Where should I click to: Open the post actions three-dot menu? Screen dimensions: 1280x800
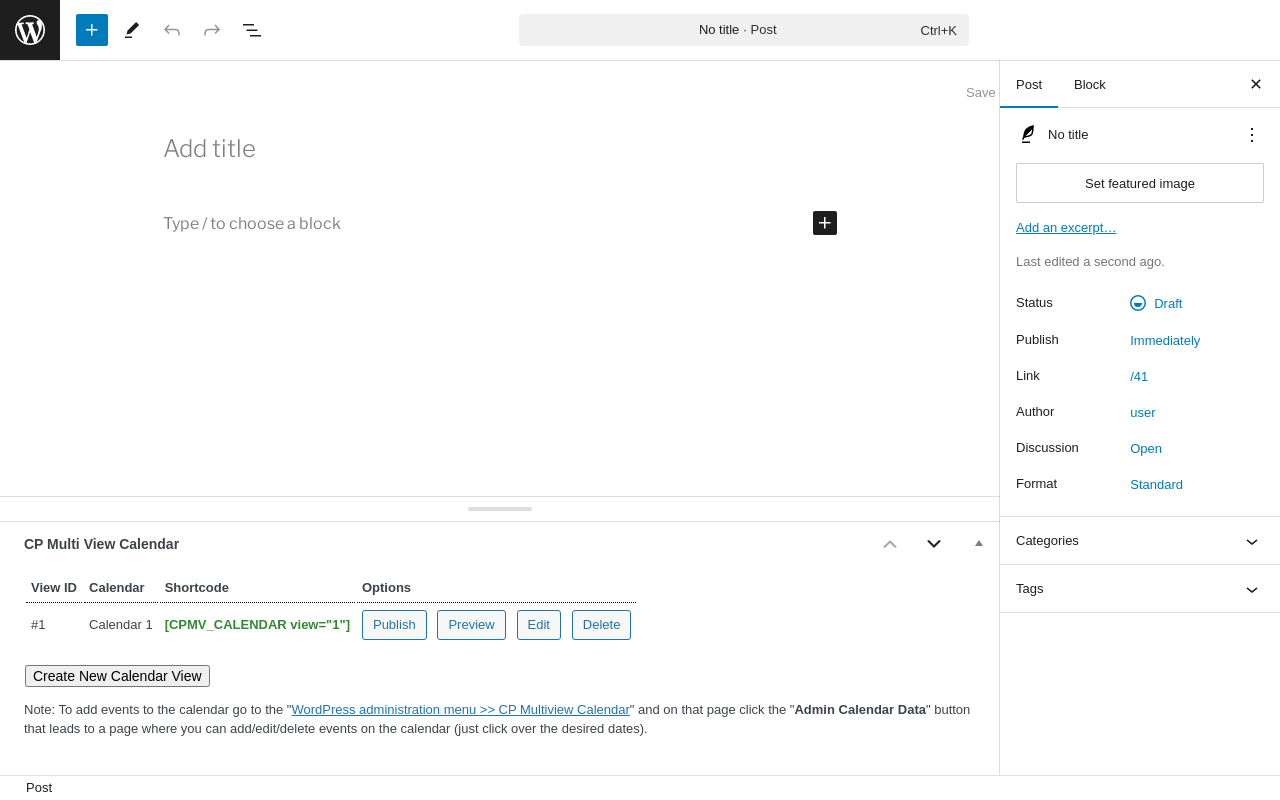click(1252, 134)
